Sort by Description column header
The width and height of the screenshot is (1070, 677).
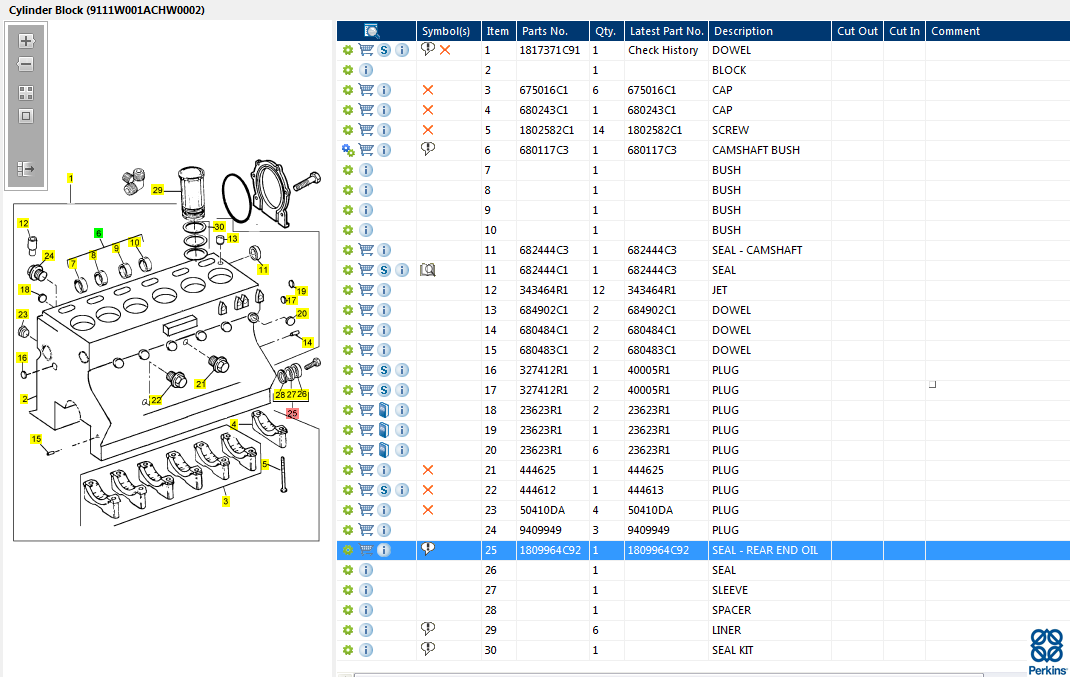[742, 31]
